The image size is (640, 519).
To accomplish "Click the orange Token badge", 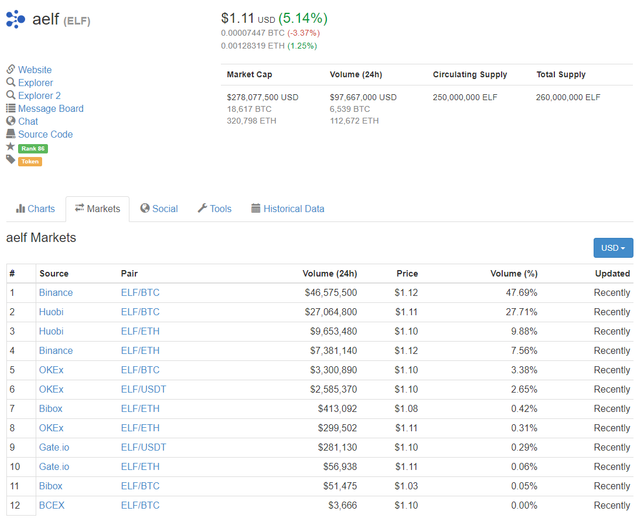I will (30, 162).
